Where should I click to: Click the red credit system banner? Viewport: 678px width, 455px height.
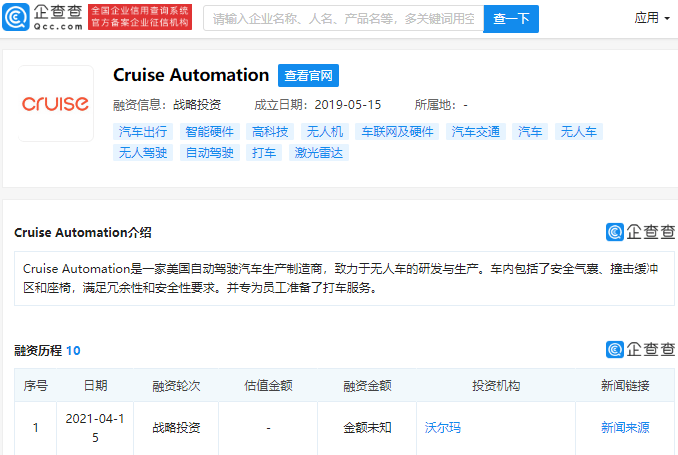click(x=140, y=17)
